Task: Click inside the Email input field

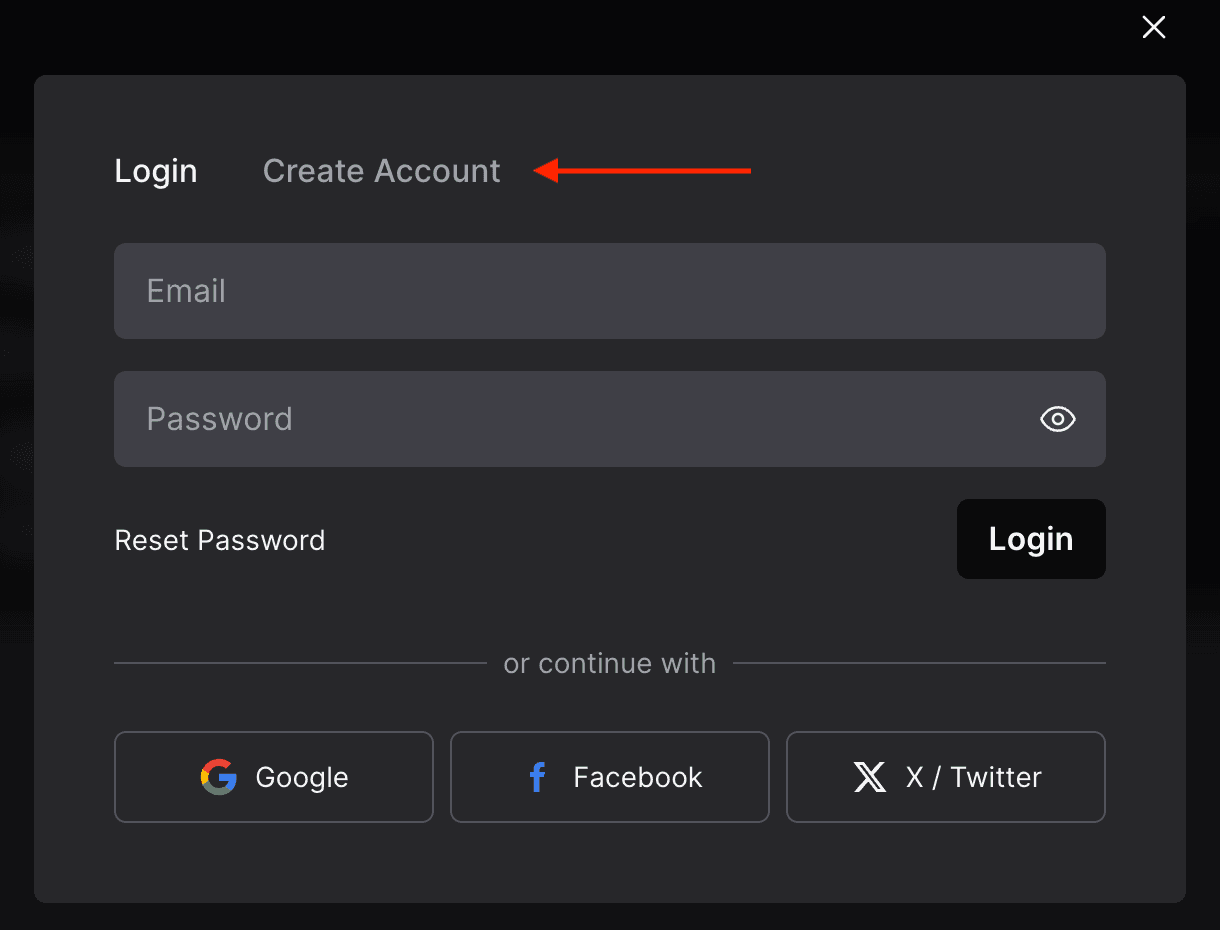Action: pos(610,291)
